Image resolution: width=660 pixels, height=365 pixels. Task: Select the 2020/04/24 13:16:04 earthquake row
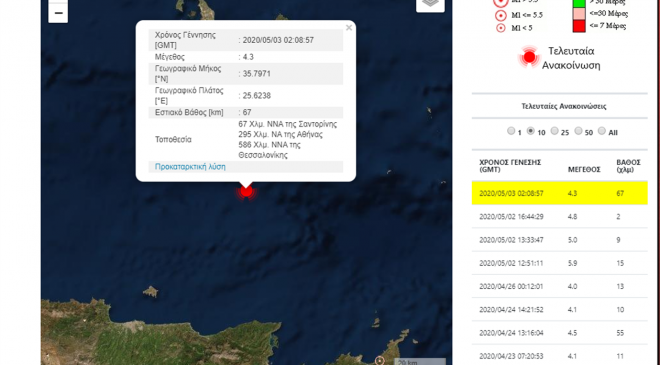coord(559,333)
